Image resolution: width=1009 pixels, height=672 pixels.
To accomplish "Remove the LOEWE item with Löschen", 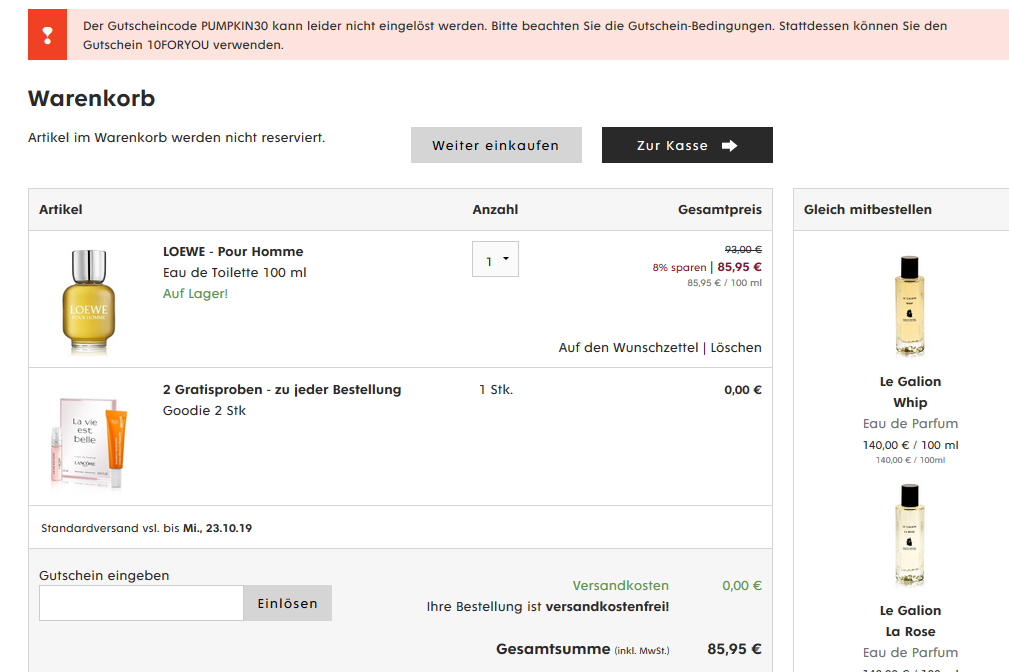I will [x=736, y=348].
